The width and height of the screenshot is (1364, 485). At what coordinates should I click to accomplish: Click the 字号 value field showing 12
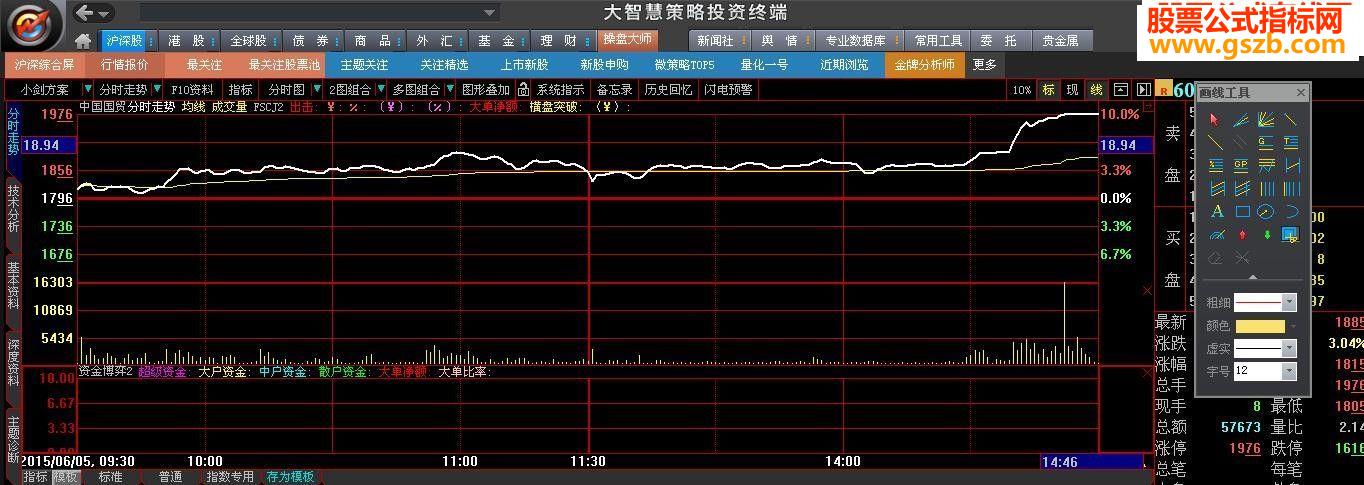(x=1259, y=371)
